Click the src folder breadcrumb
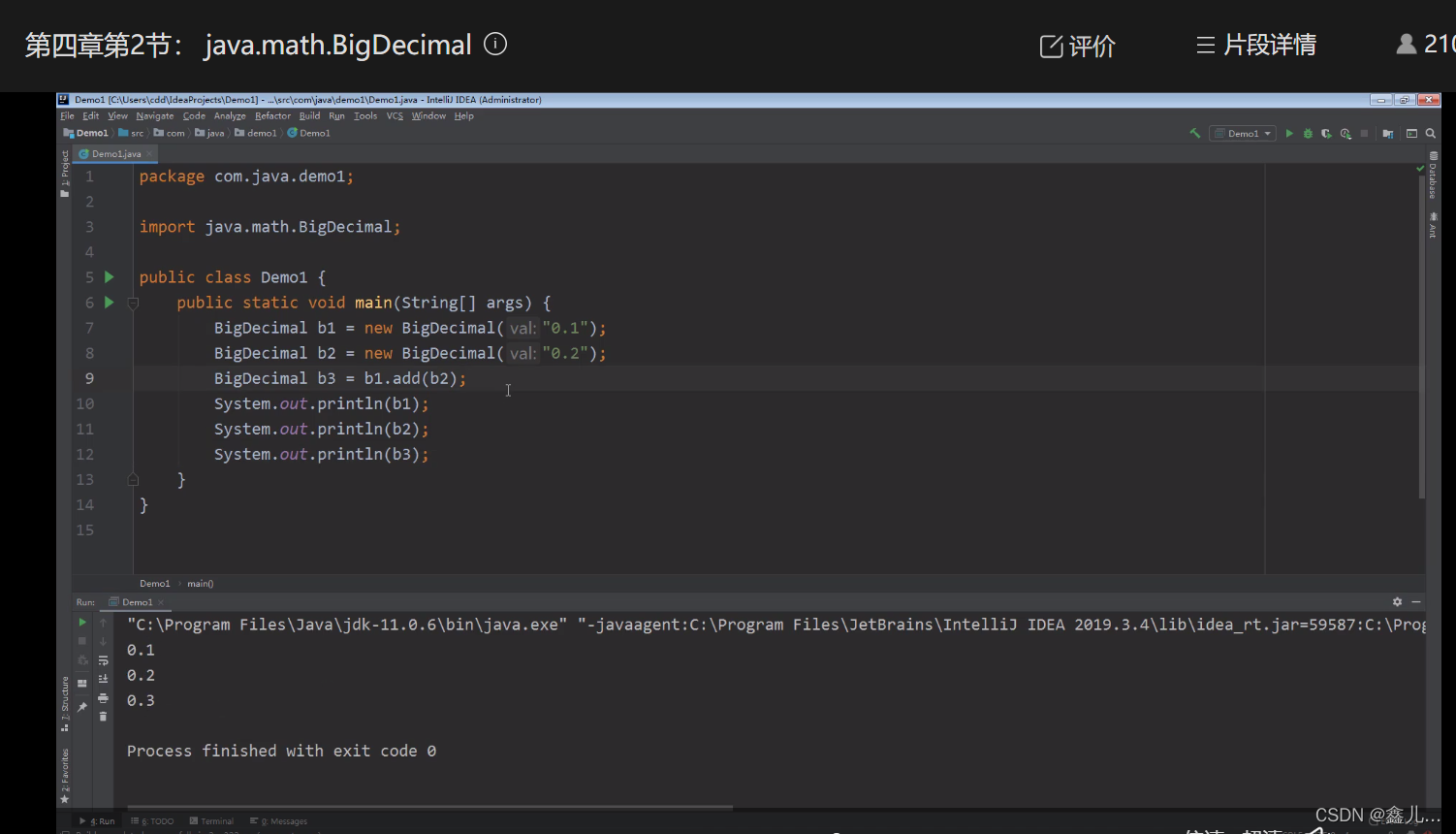Screen dimensions: 1456x834 (x=132, y=134)
